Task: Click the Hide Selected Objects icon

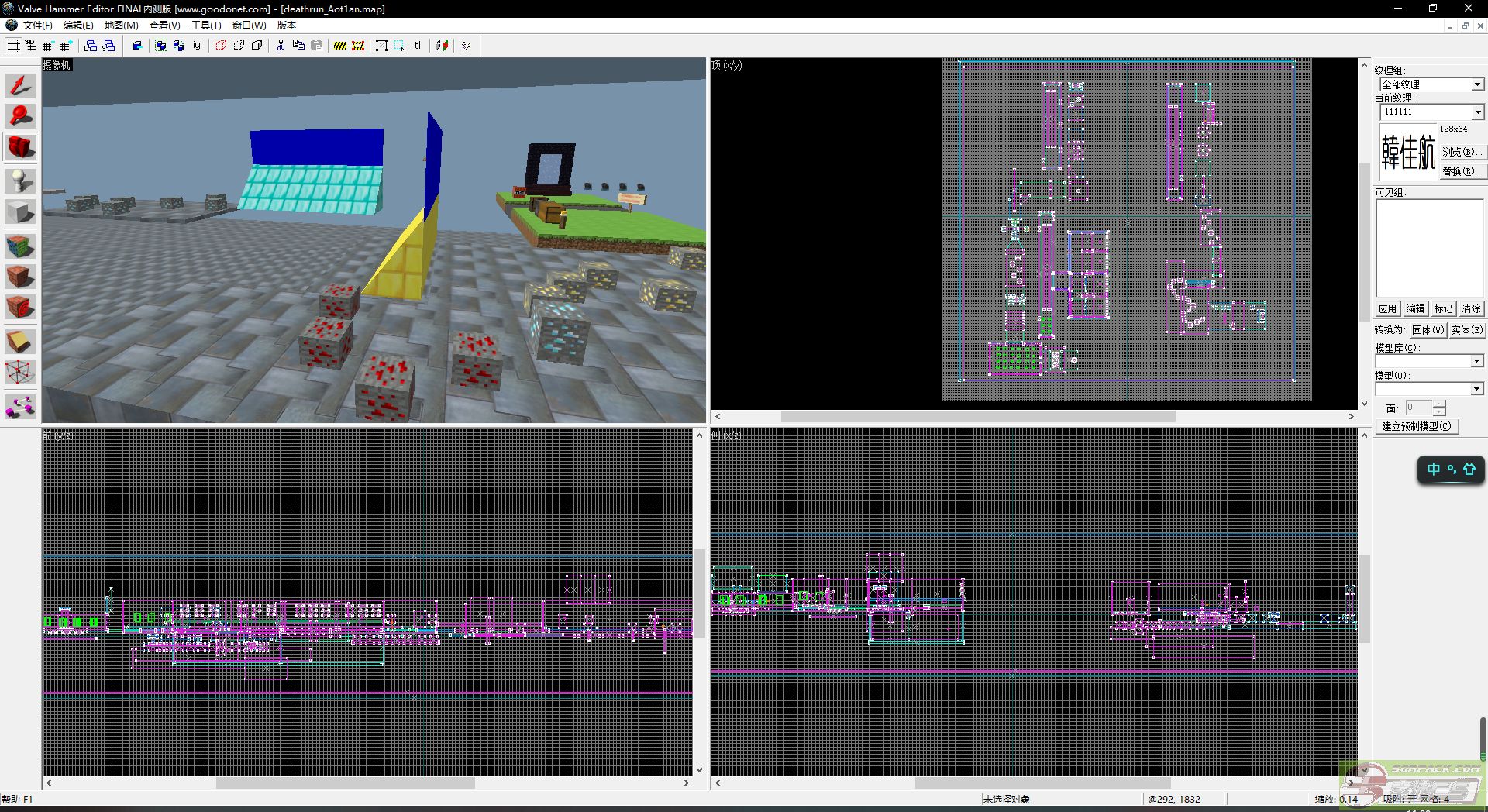Action: pyautogui.click(x=221, y=46)
